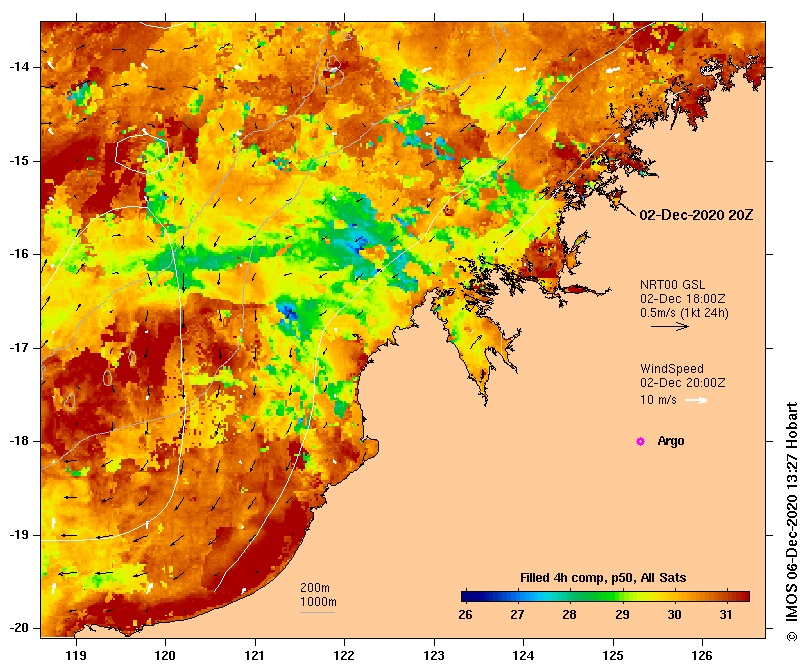Click the WindSpeed legend label
The height and width of the screenshot is (672, 809).
pyautogui.click(x=672, y=369)
